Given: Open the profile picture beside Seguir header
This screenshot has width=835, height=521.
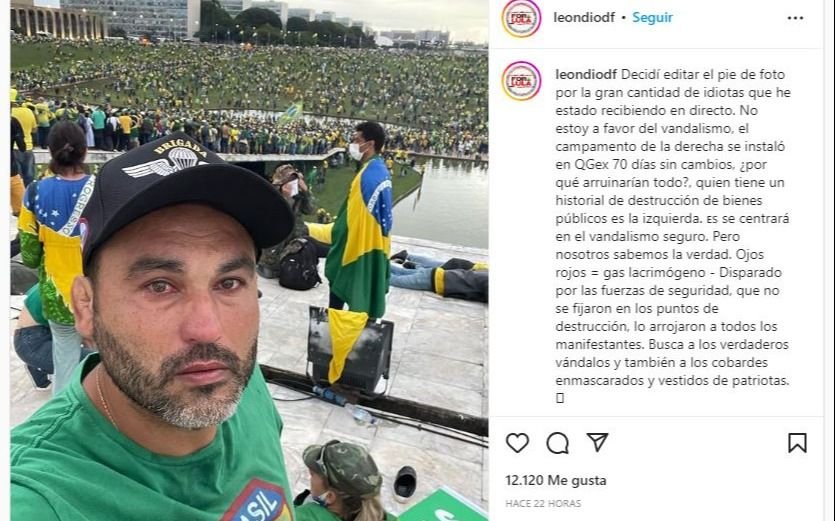Looking at the screenshot, I should pos(521,18).
